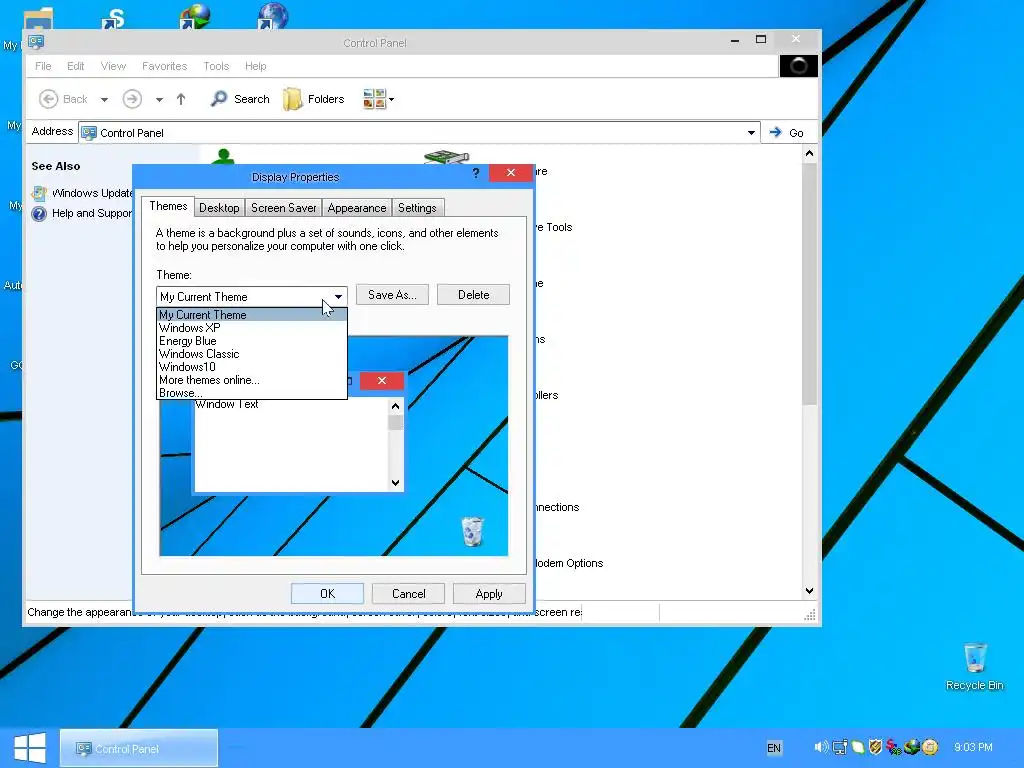Click the Help and Support question icon
This screenshot has width=1024, height=768.
39,214
